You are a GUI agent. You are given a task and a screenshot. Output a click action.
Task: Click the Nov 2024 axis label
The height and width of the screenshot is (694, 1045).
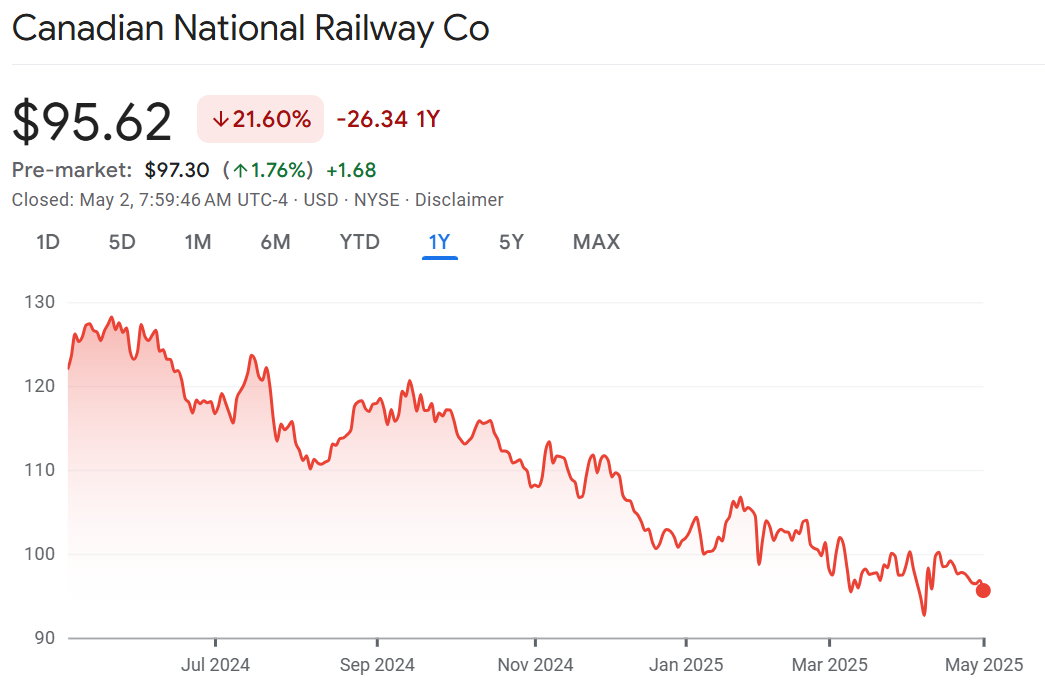click(x=535, y=664)
